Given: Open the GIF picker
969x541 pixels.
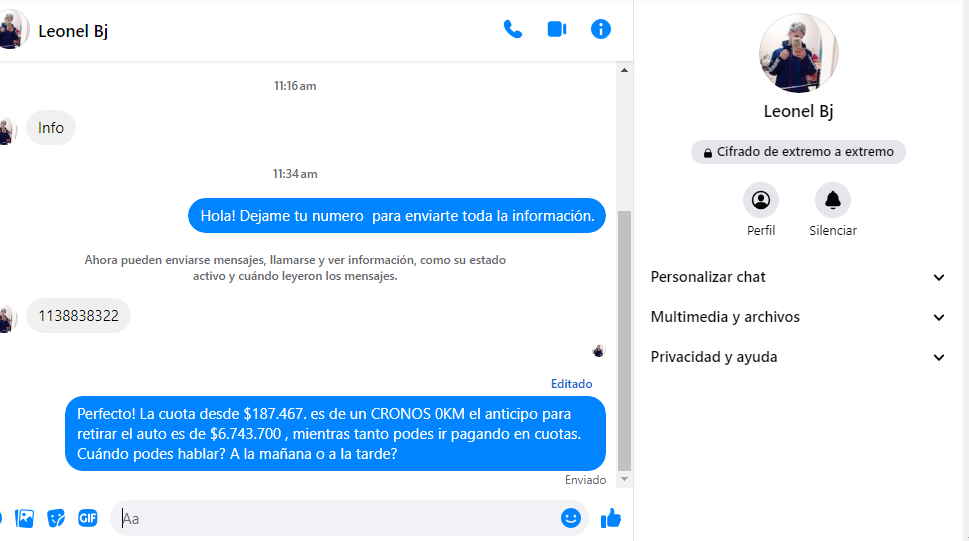Looking at the screenshot, I should pyautogui.click(x=88, y=518).
